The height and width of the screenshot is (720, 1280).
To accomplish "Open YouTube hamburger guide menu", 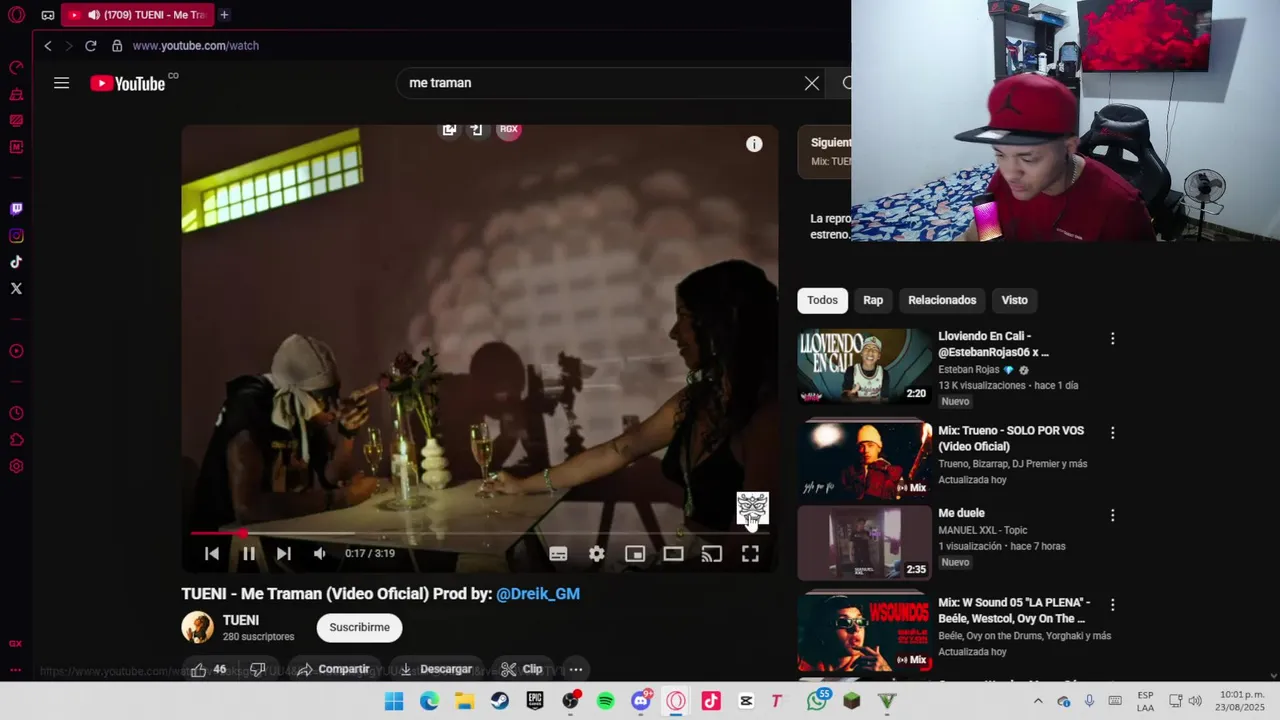I will point(61,83).
